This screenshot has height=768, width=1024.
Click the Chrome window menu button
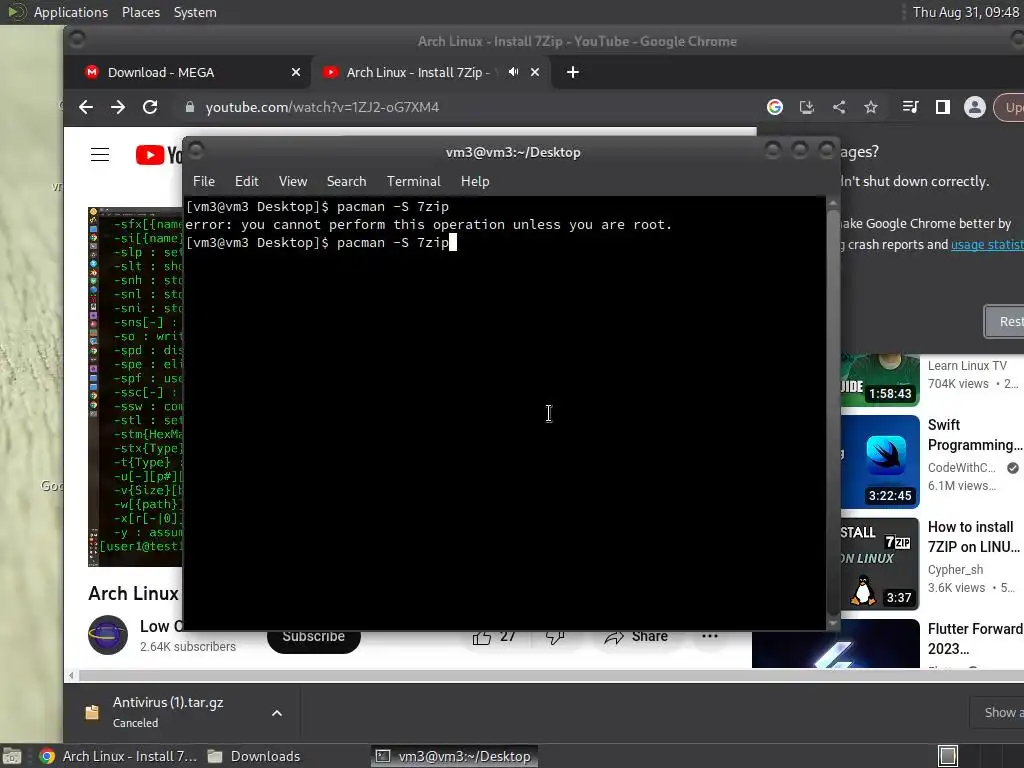[76, 40]
